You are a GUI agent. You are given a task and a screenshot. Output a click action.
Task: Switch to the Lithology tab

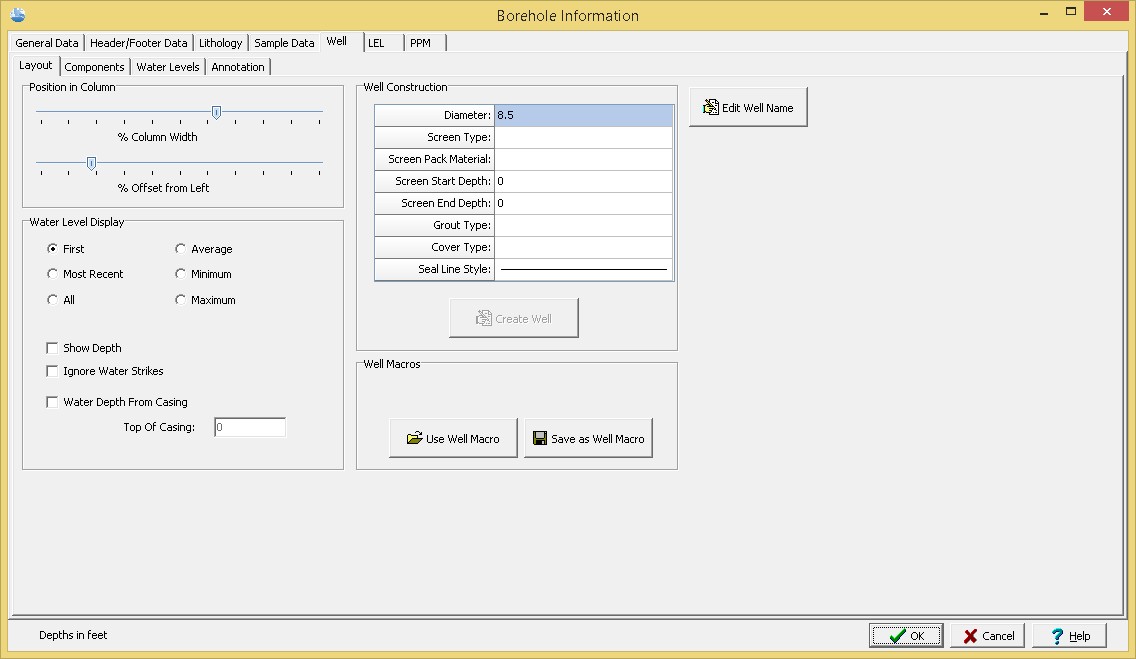click(x=220, y=43)
